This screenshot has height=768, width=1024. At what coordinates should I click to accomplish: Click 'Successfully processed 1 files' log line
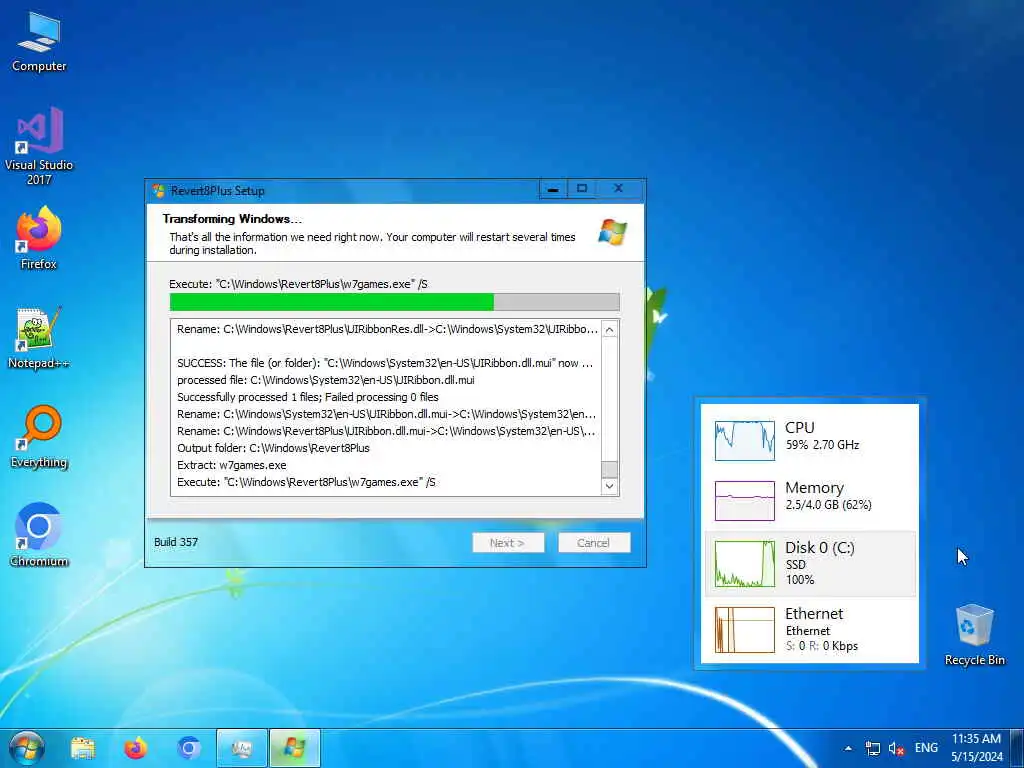[308, 397]
